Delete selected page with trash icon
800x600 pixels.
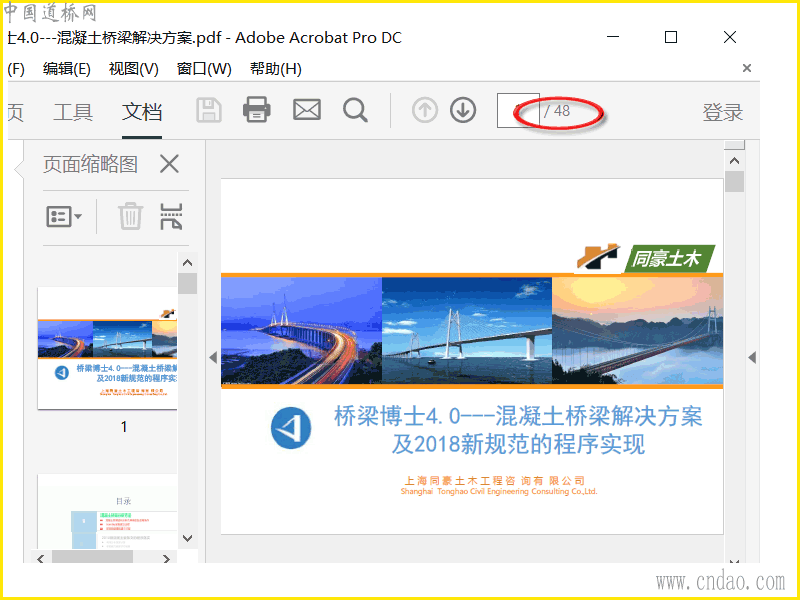pyautogui.click(x=131, y=216)
